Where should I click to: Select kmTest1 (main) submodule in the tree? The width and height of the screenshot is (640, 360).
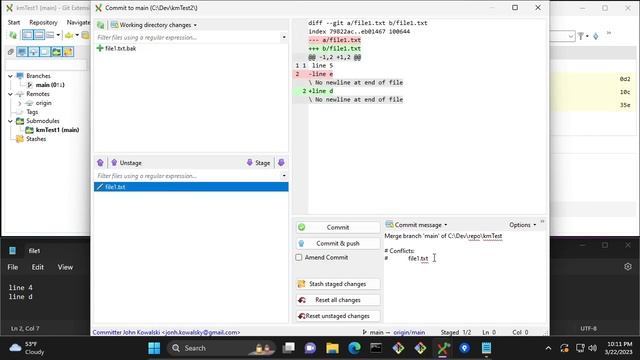57,130
